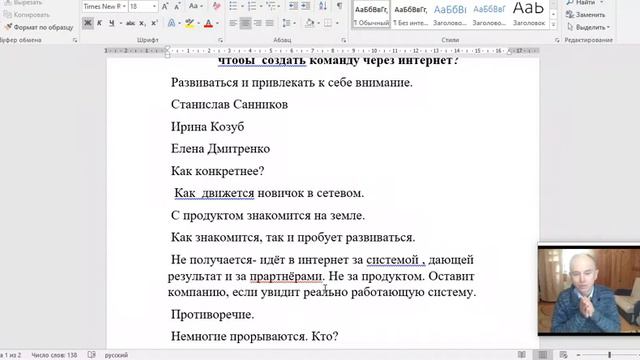Apply paragraph shading fill
Viewport: 640px width, 360px height.
click(x=310, y=23)
